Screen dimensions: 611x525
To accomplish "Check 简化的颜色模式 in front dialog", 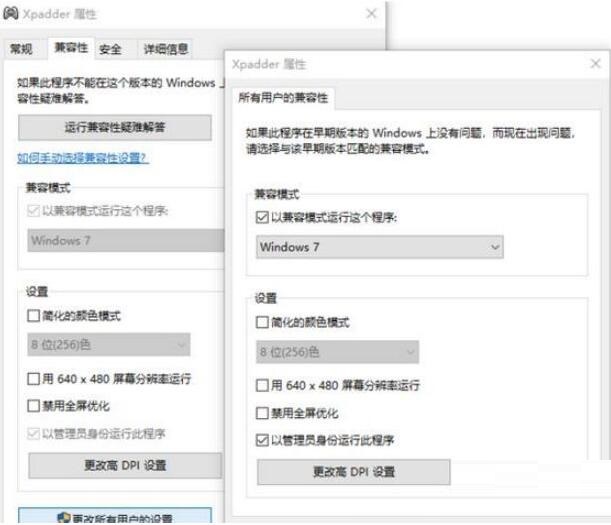I will click(x=262, y=322).
